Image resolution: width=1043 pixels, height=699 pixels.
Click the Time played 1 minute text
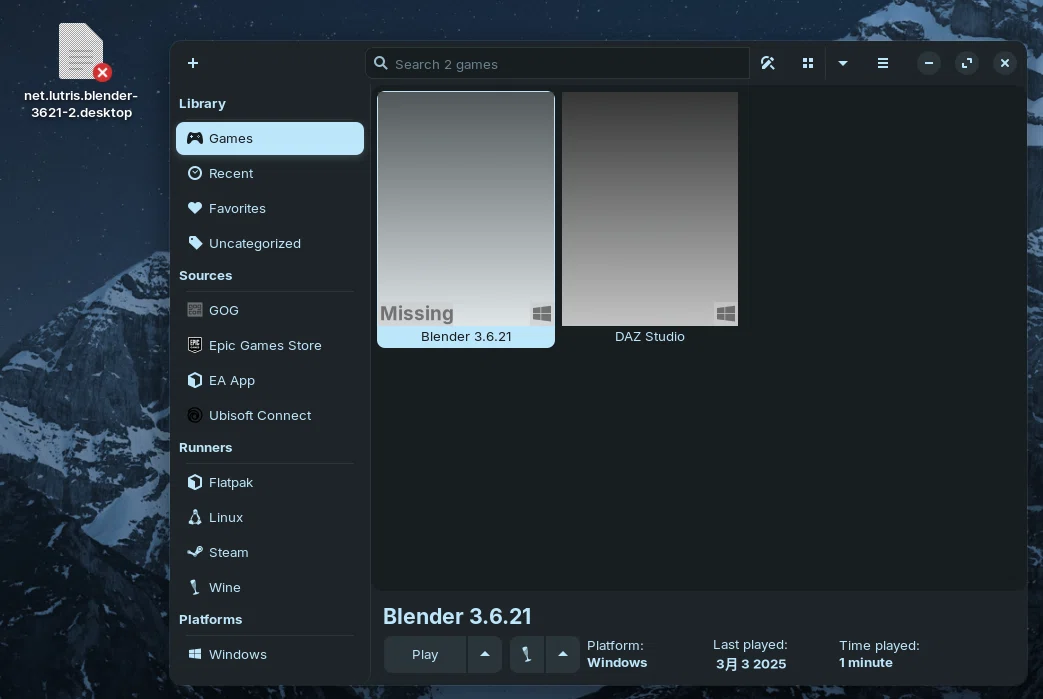click(879, 654)
